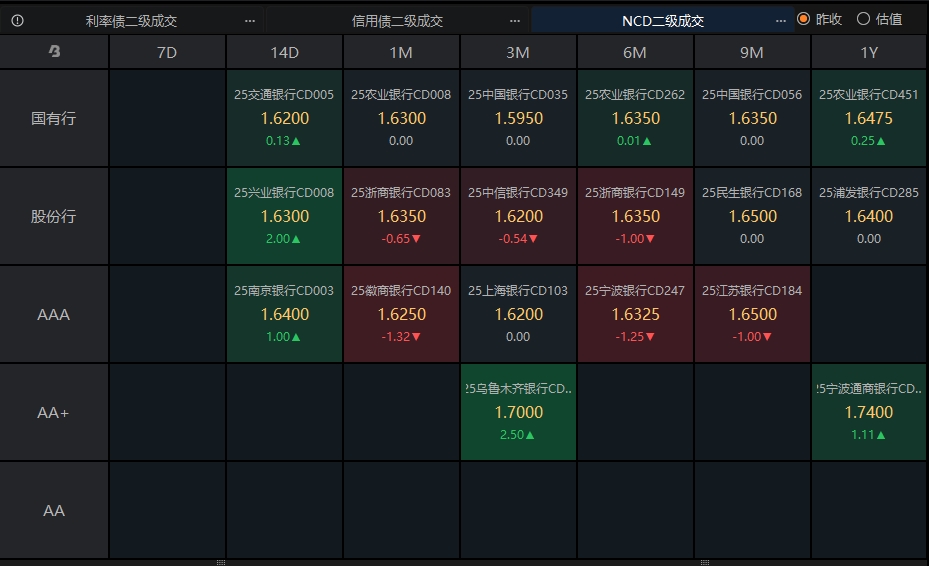Activate the NCD二级成交 tab
929x566 pixels.
click(663, 20)
